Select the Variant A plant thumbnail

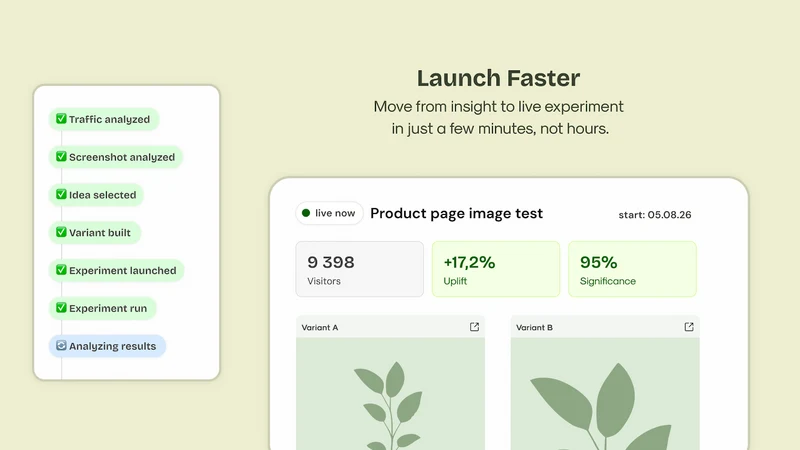(x=390, y=393)
